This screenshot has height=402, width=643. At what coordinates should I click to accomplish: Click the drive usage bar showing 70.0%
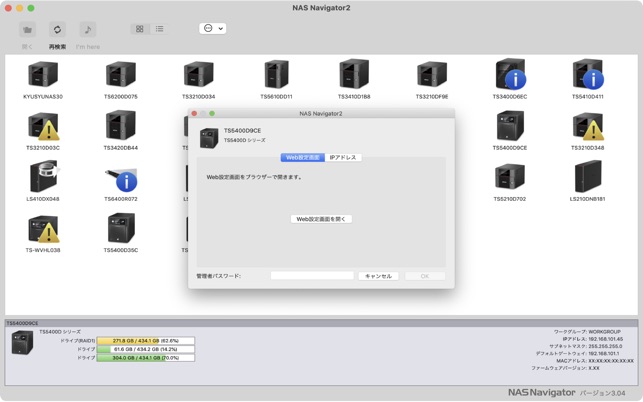pos(146,358)
